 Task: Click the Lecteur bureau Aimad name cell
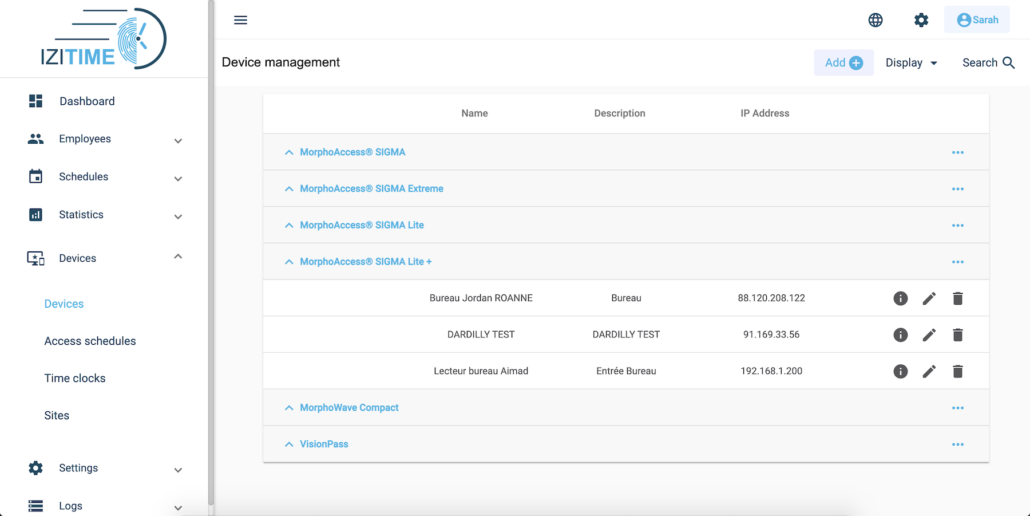[x=481, y=371]
